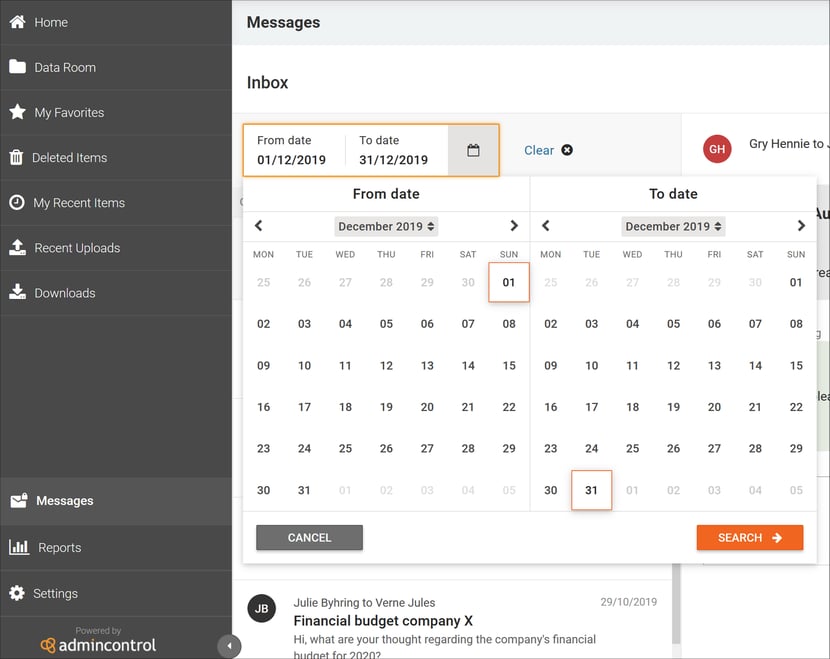
Task: Click the Cancel button
Action: pyautogui.click(x=310, y=538)
